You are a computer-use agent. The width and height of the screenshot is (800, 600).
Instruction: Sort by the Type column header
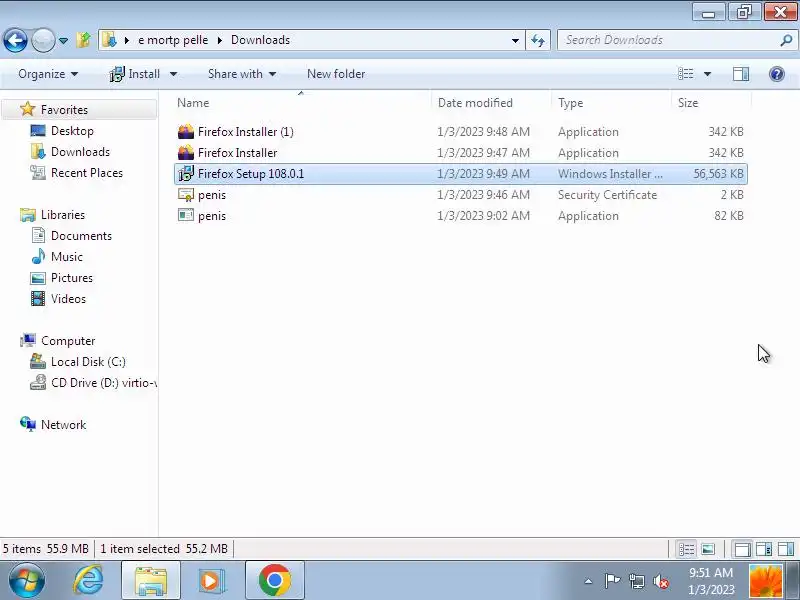611,103
